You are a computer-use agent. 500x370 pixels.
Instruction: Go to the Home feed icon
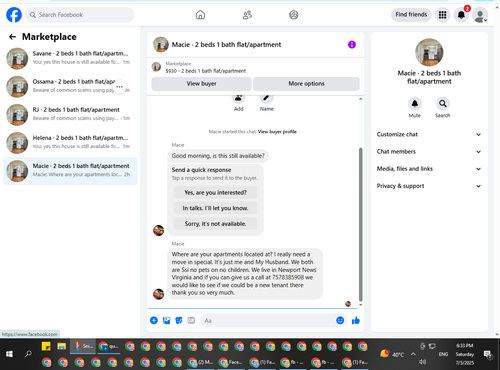(200, 15)
